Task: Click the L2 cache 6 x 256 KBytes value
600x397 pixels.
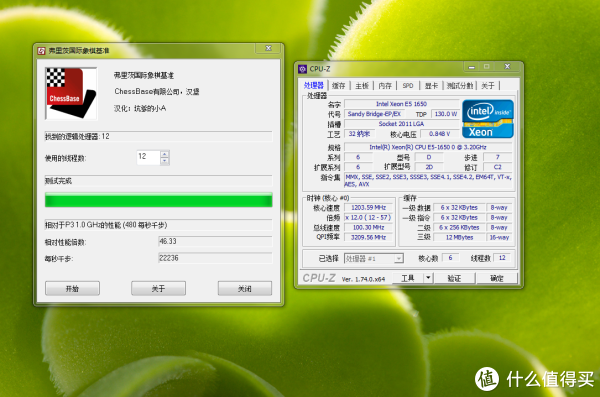Action: pos(459,227)
